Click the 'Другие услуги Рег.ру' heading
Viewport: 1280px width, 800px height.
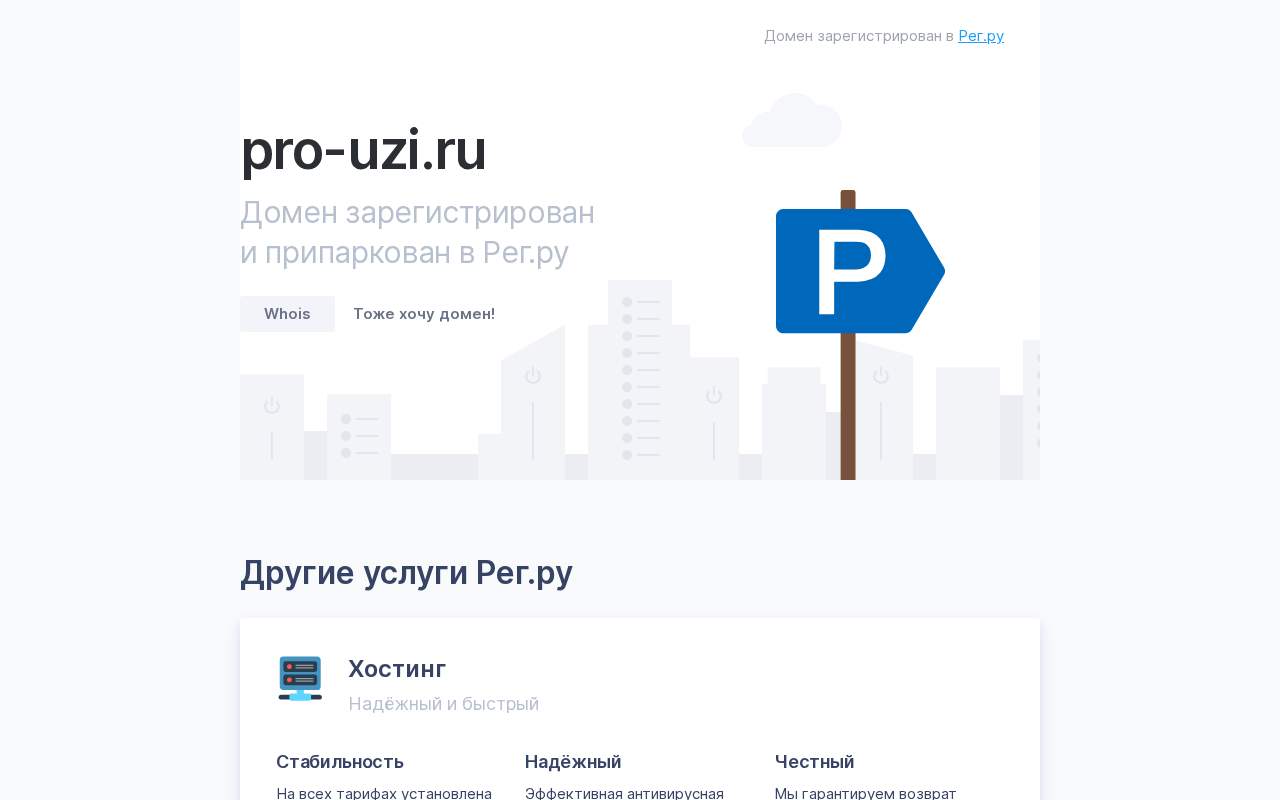pyautogui.click(x=406, y=572)
